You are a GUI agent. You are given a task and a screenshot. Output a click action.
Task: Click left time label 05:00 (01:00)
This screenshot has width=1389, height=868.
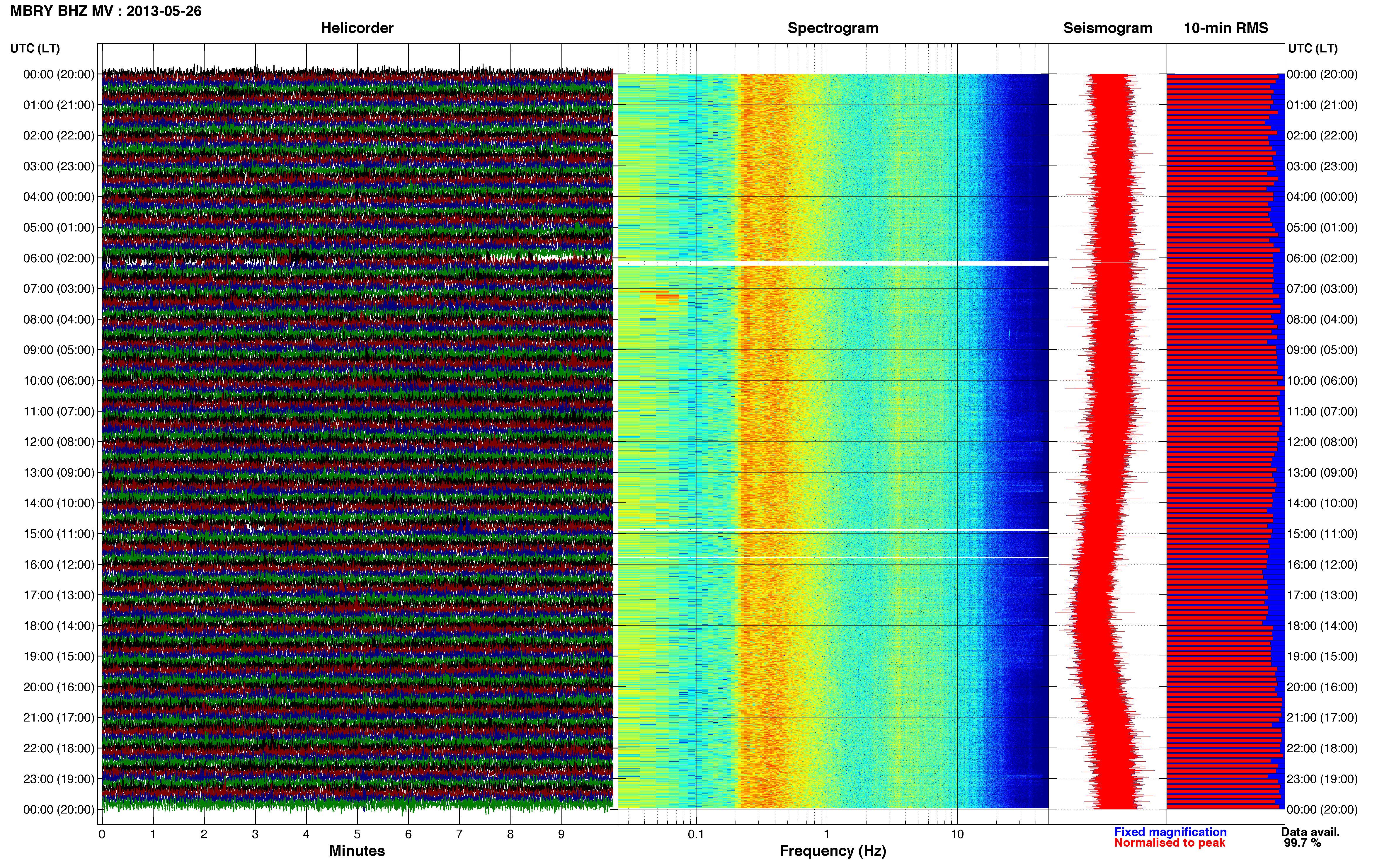click(59, 227)
